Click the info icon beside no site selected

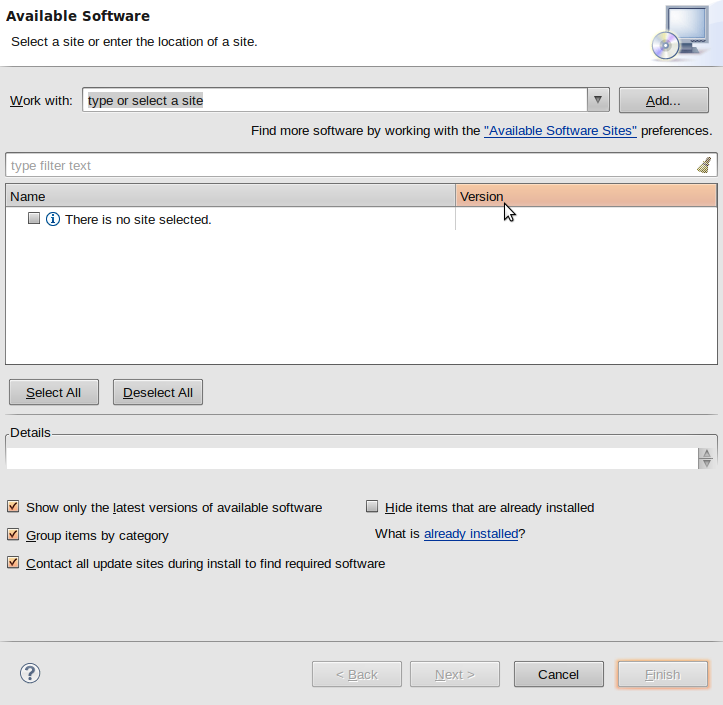[53, 219]
